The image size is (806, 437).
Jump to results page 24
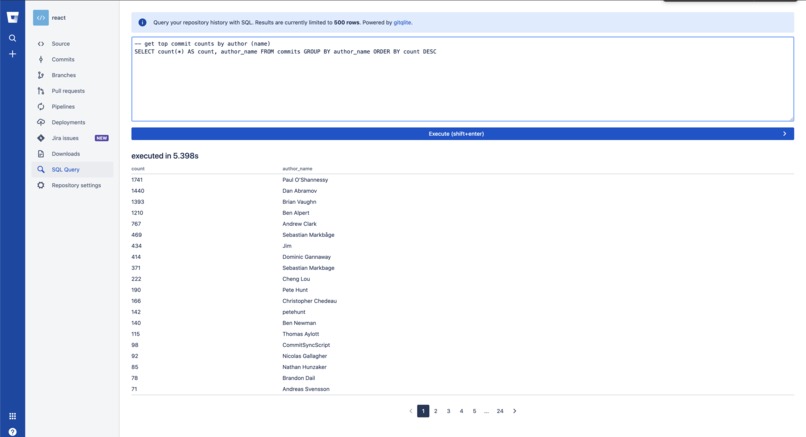point(500,411)
